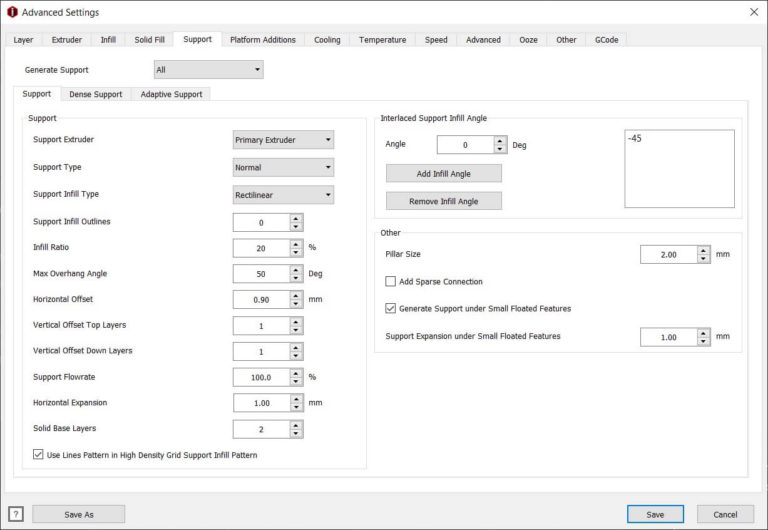Decrease Max Overhang Angle with down arrow
Screen dimensions: 768x530
296,278
